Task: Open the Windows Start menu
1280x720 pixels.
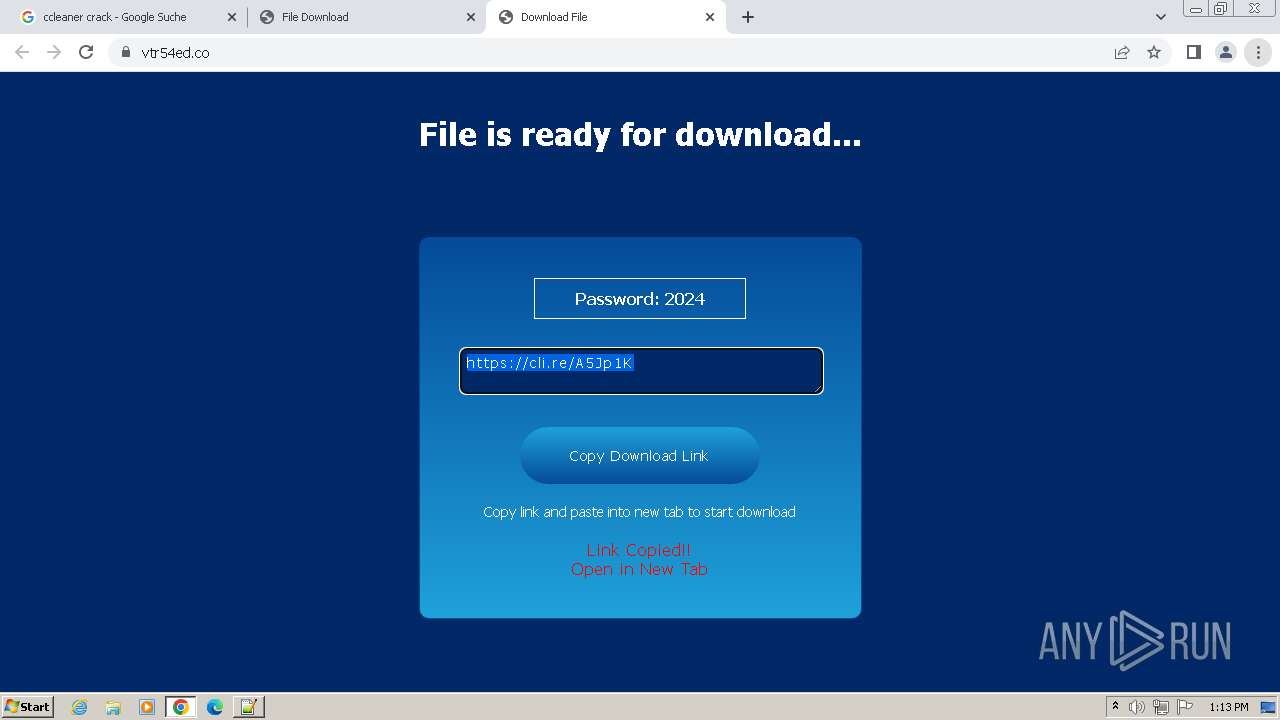Action: [28, 707]
